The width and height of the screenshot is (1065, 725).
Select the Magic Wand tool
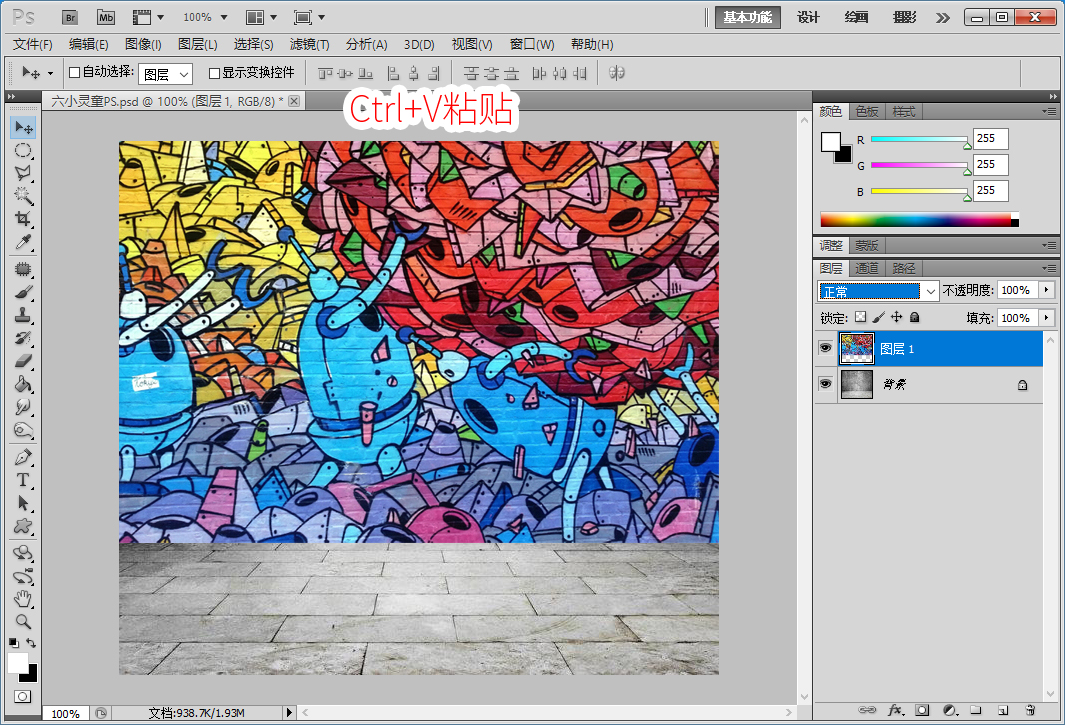[x=23, y=196]
